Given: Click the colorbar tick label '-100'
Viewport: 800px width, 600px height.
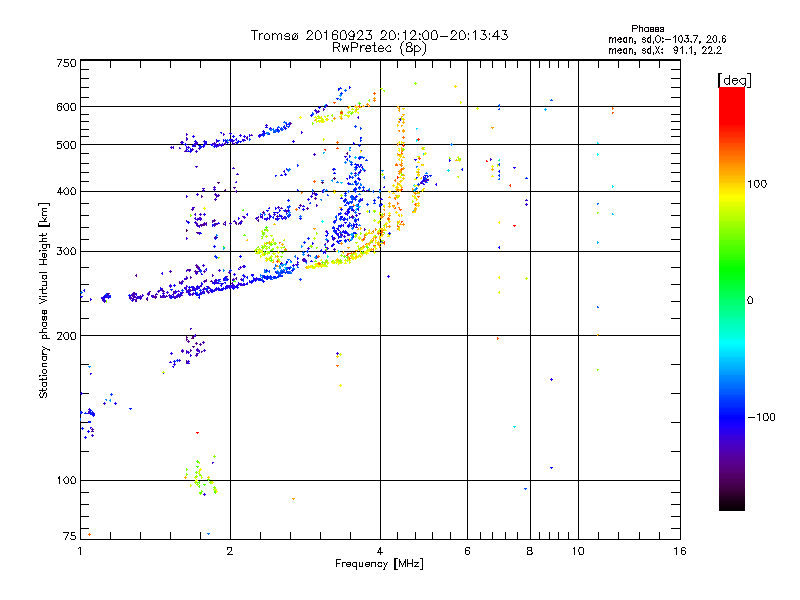Looking at the screenshot, I should tap(761, 417).
